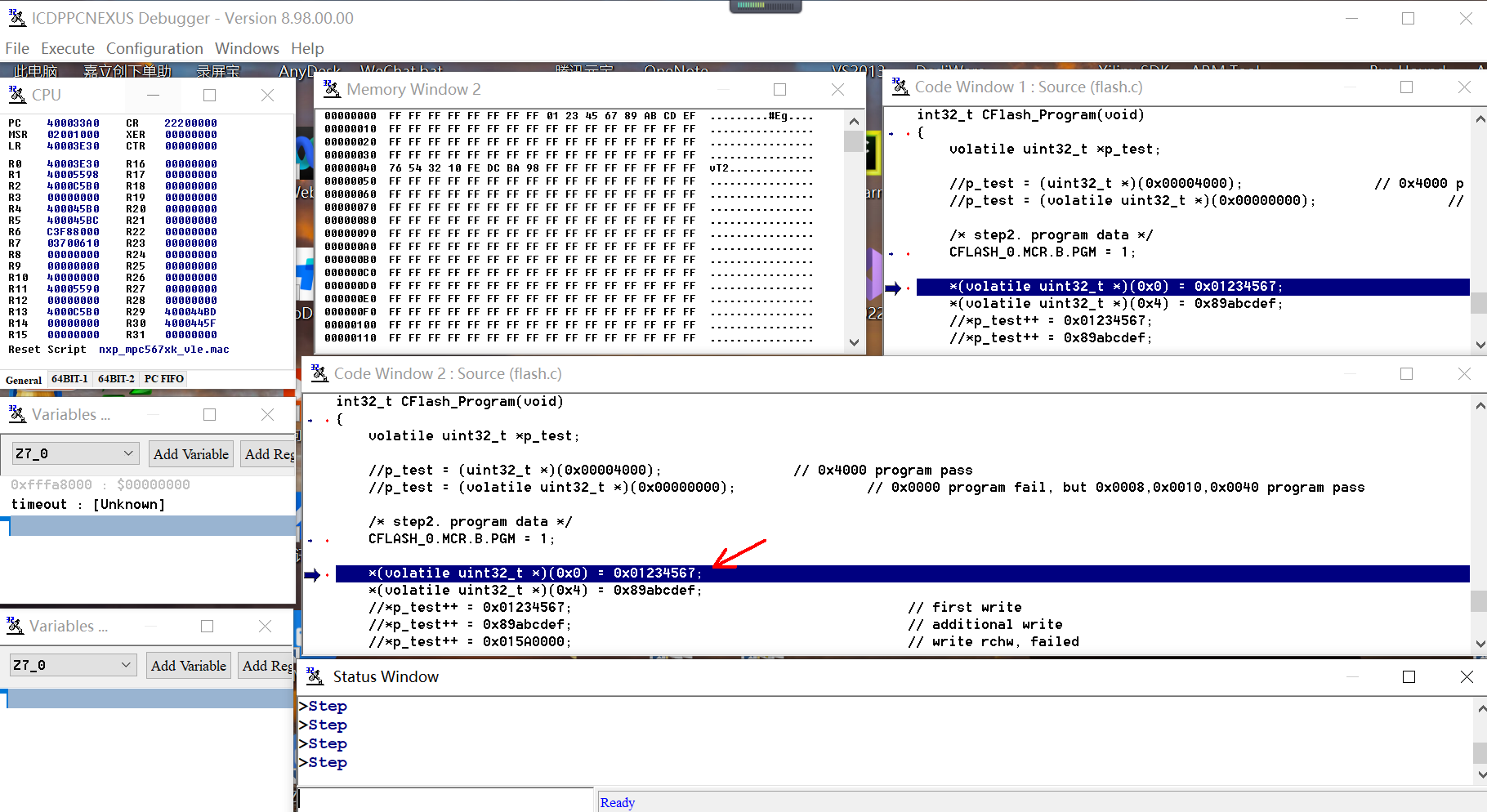This screenshot has width=1487, height=812.
Task: Click the Code Window 1 debugger icon
Action: click(x=899, y=87)
